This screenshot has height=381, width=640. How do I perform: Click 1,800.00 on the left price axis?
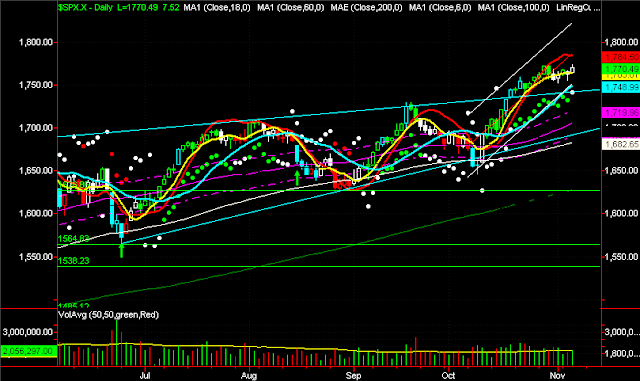pyautogui.click(x=36, y=42)
